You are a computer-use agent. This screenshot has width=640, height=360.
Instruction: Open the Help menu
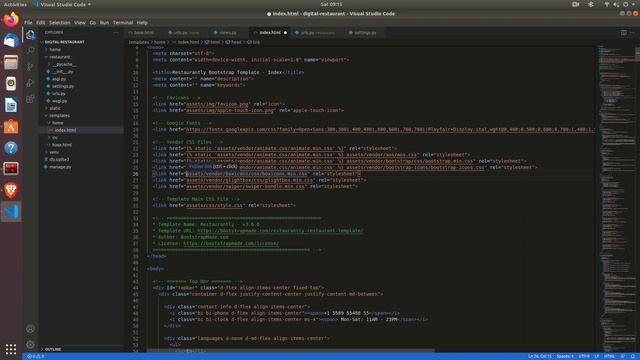tap(142, 22)
